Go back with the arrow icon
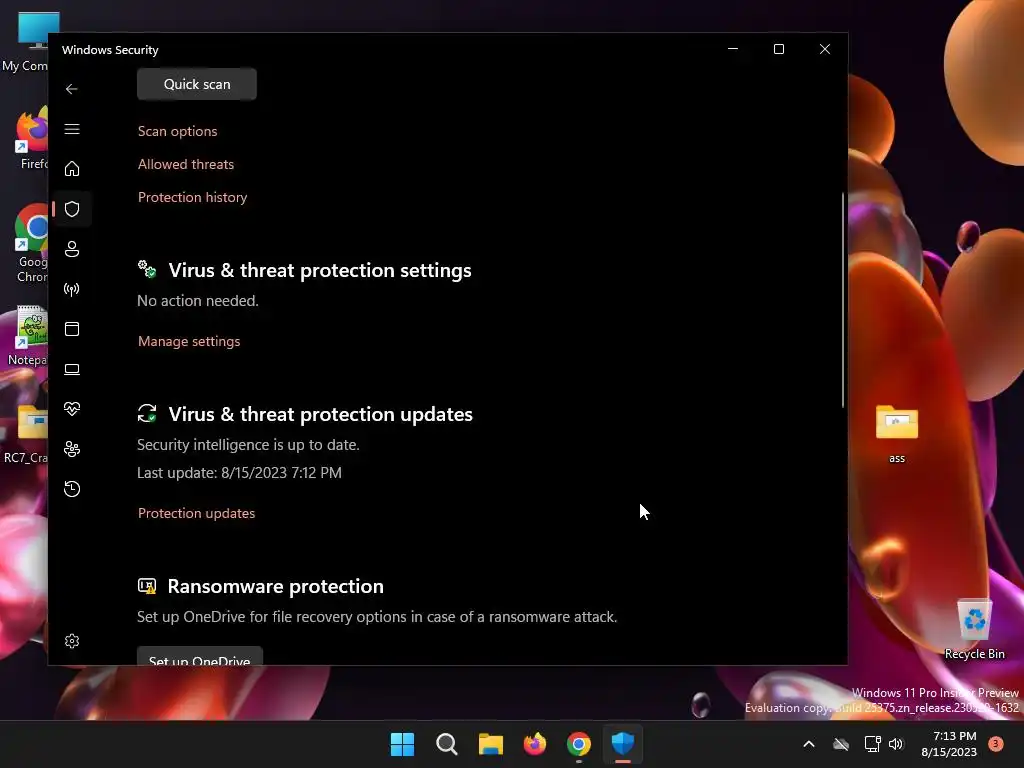The width and height of the screenshot is (1024, 768). click(72, 89)
